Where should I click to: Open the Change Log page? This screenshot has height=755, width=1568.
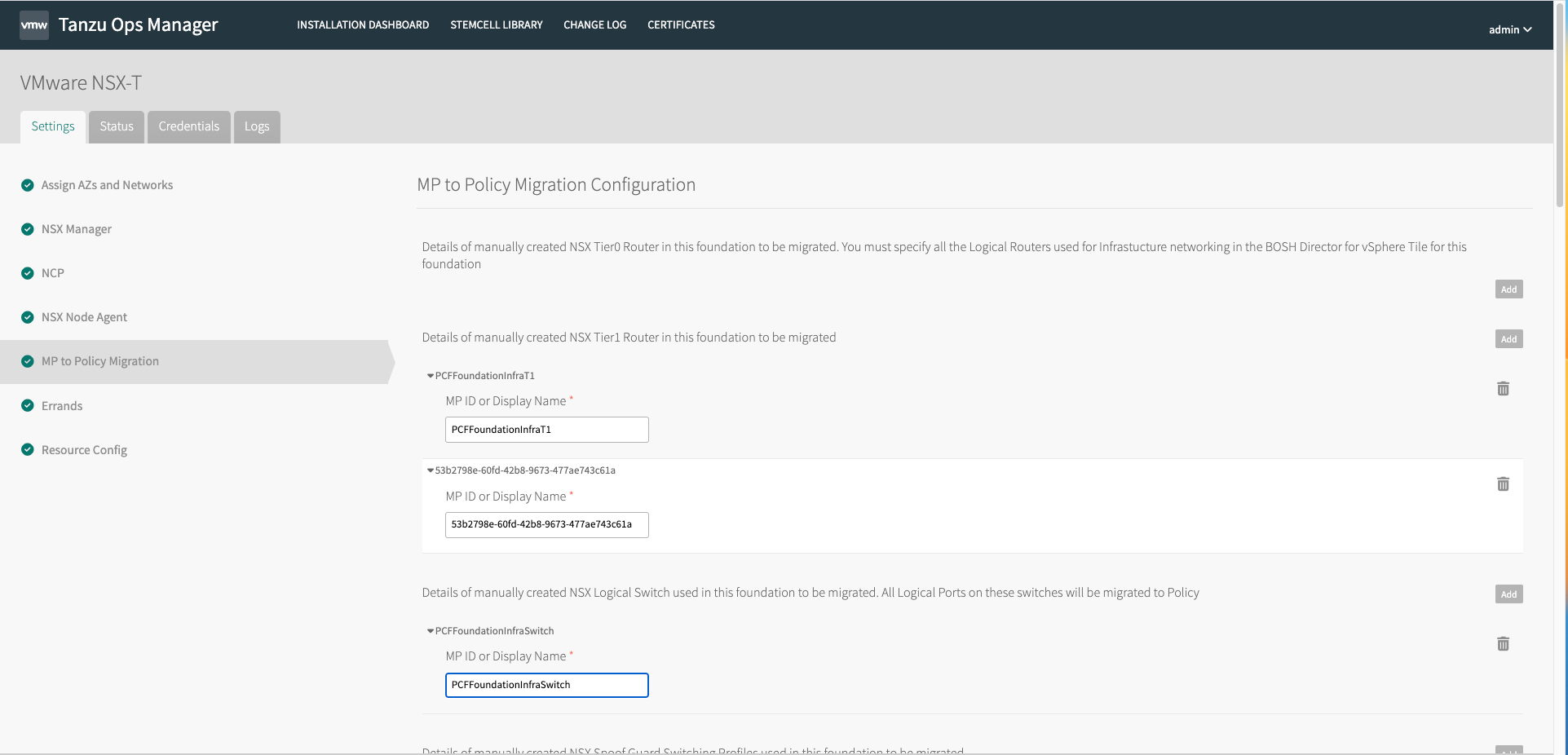click(x=595, y=25)
